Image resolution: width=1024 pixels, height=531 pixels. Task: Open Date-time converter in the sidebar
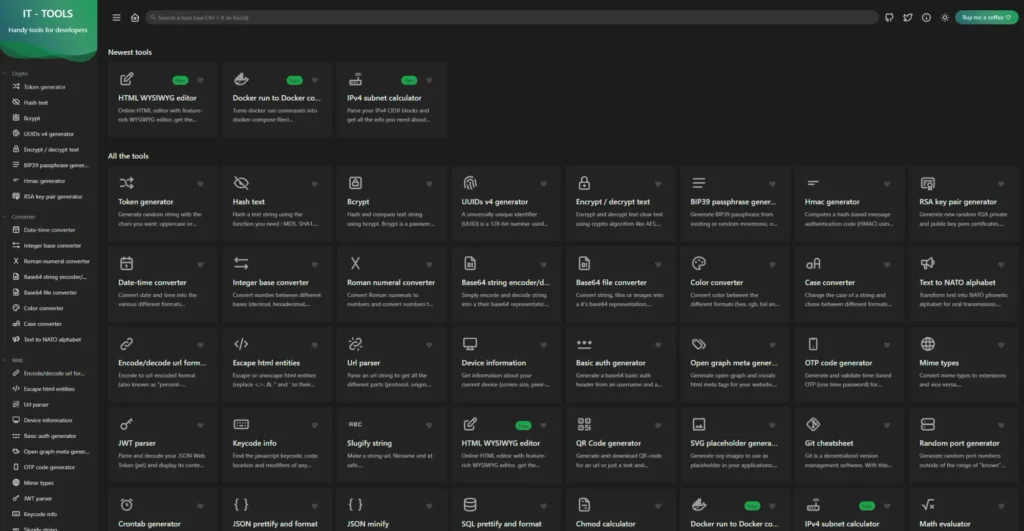pyautogui.click(x=47, y=230)
